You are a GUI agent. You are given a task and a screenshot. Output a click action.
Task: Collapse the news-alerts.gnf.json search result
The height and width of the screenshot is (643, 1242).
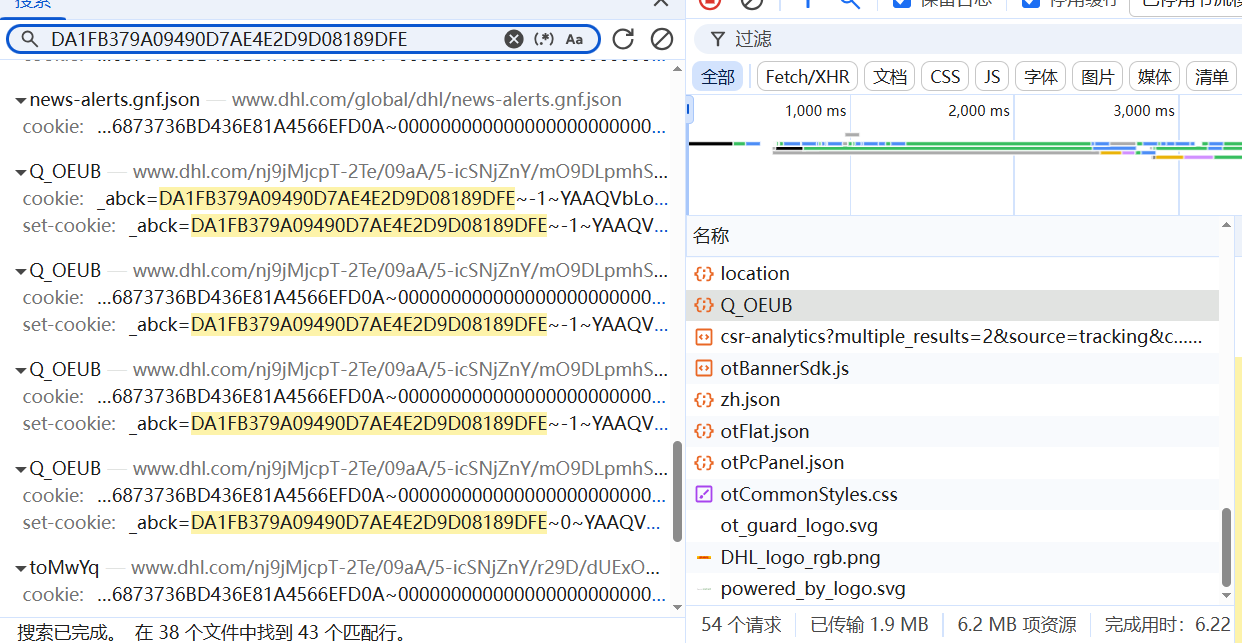tap(21, 100)
